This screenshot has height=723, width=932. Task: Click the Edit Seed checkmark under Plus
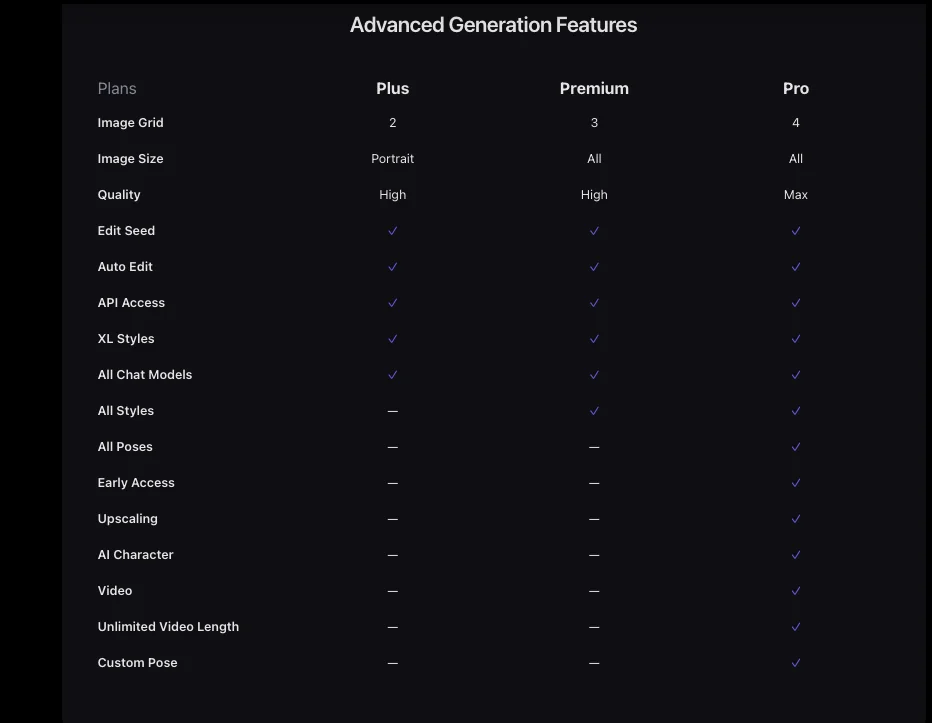click(x=392, y=231)
